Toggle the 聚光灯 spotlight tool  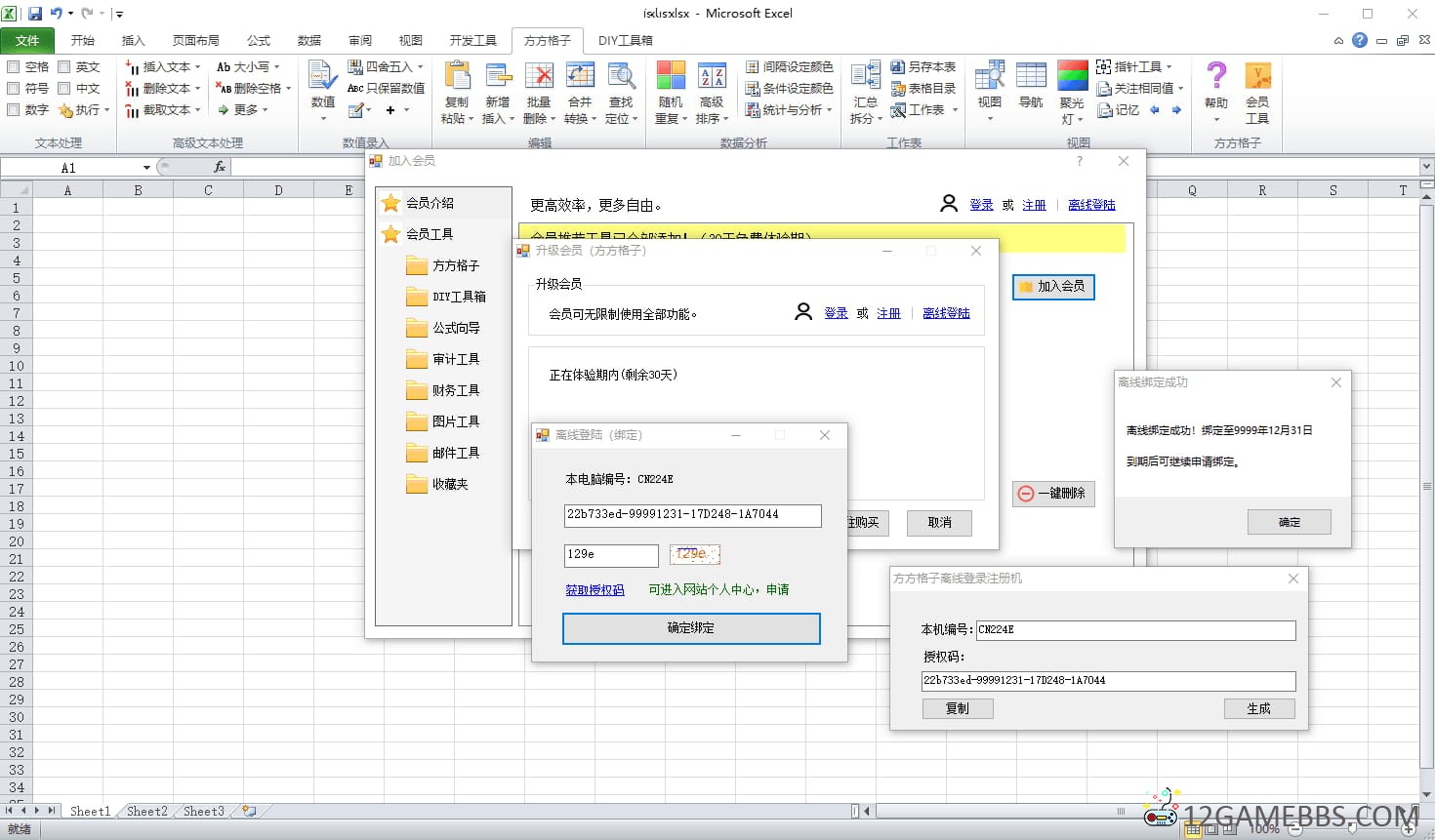point(1072,94)
